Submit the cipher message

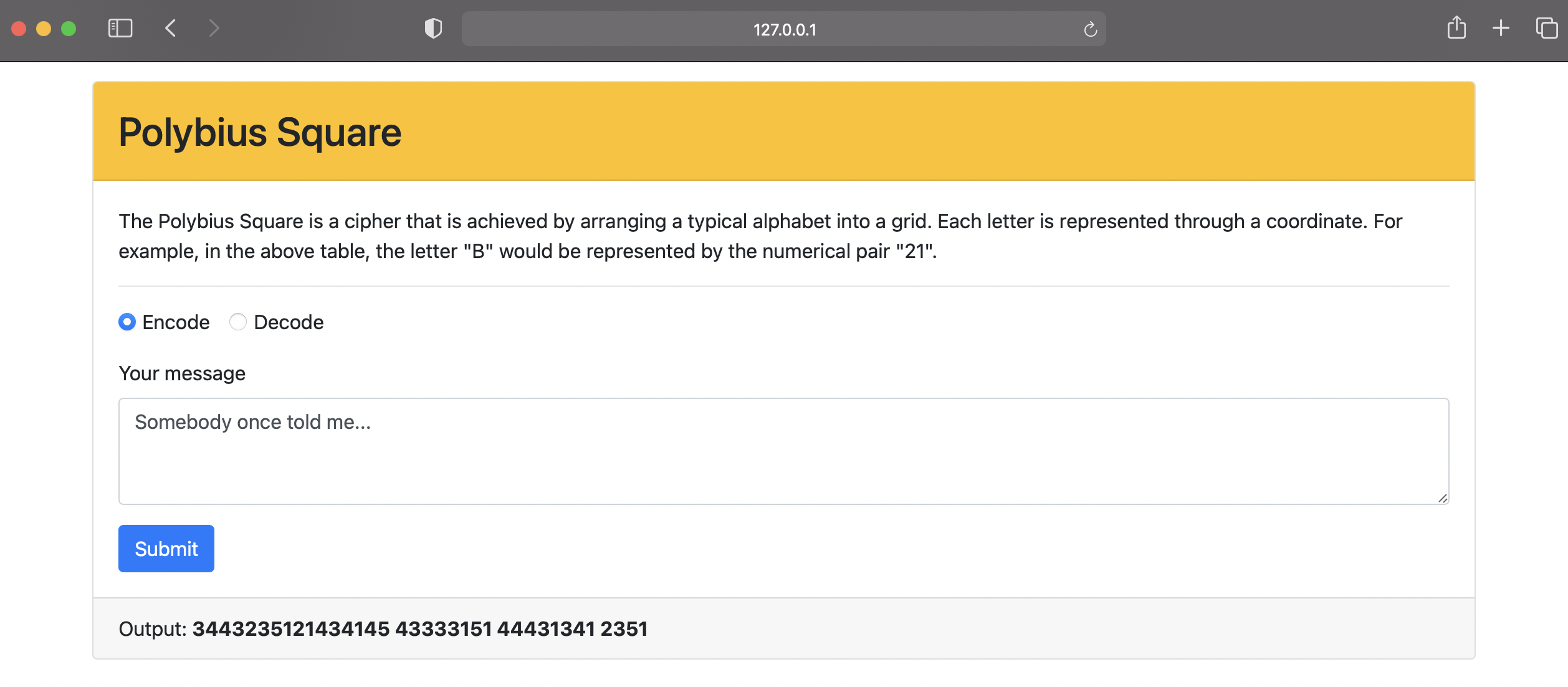pos(165,549)
